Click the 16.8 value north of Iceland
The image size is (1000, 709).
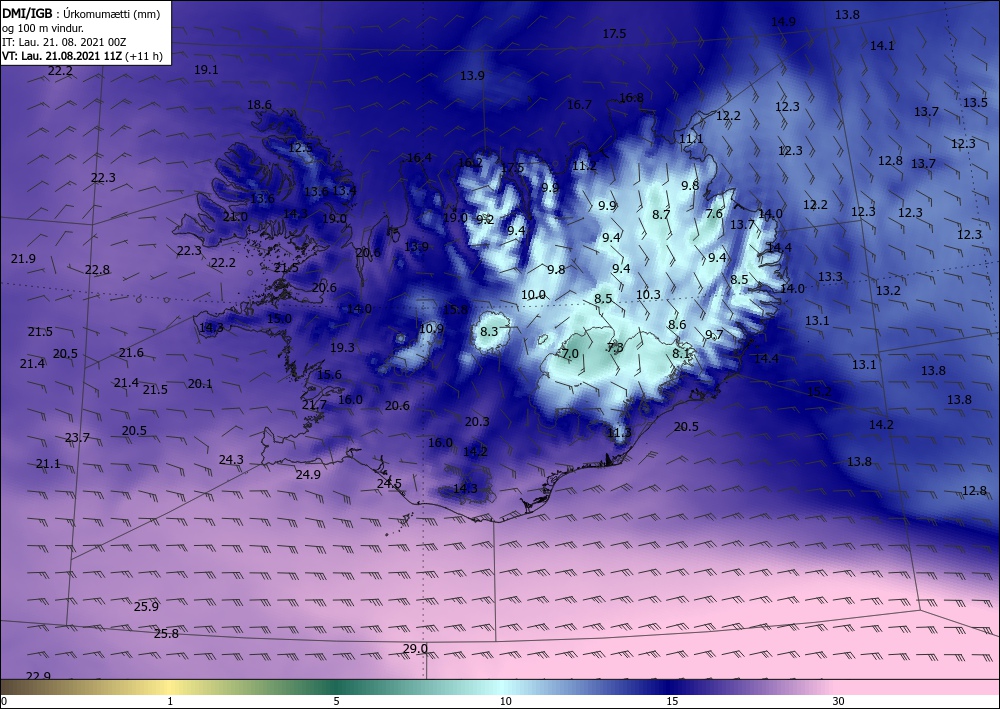(x=631, y=98)
